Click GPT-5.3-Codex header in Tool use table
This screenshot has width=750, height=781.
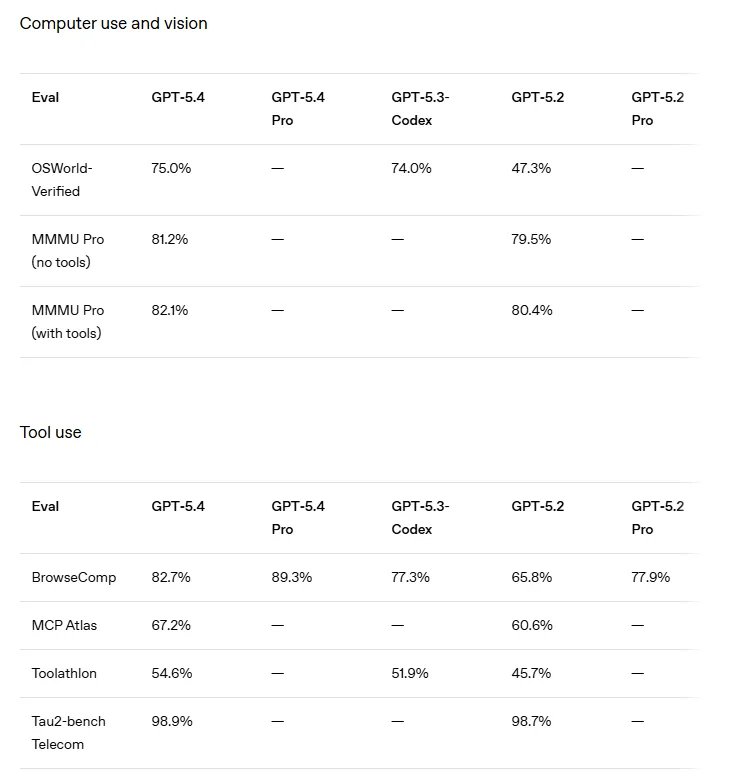(x=420, y=518)
